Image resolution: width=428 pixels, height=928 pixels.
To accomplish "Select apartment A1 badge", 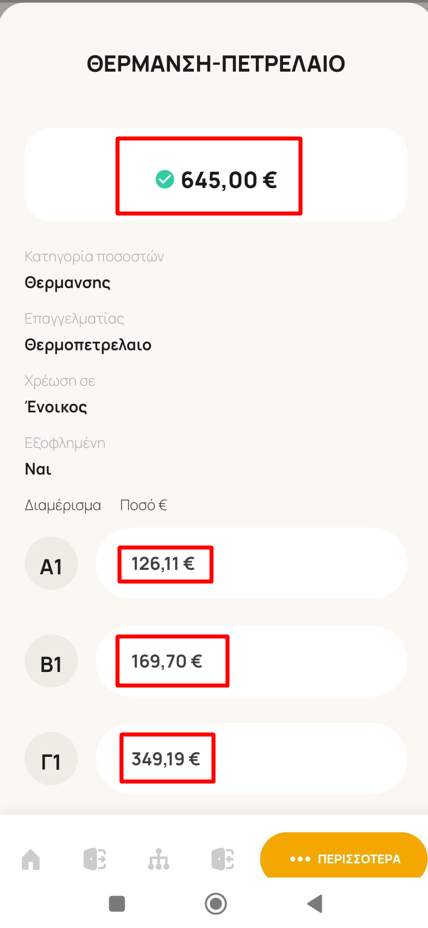I will pyautogui.click(x=51, y=563).
